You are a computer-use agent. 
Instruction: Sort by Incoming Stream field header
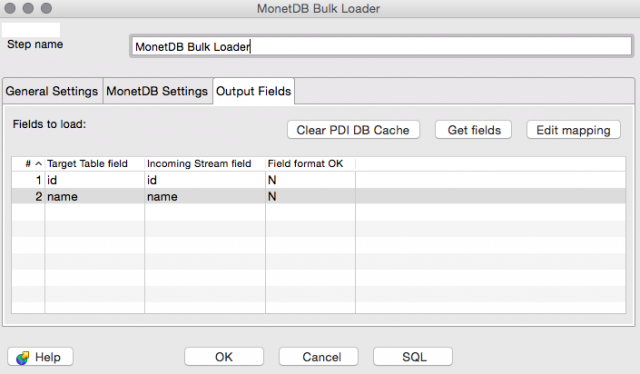(x=205, y=164)
